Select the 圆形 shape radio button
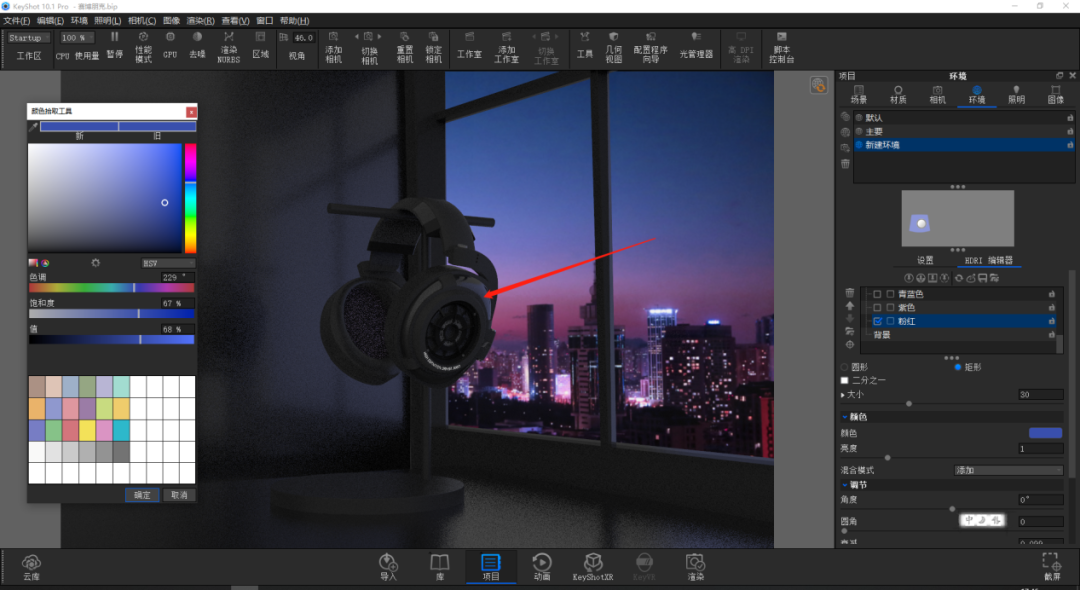Viewport: 1080px width, 590px height. coord(844,367)
